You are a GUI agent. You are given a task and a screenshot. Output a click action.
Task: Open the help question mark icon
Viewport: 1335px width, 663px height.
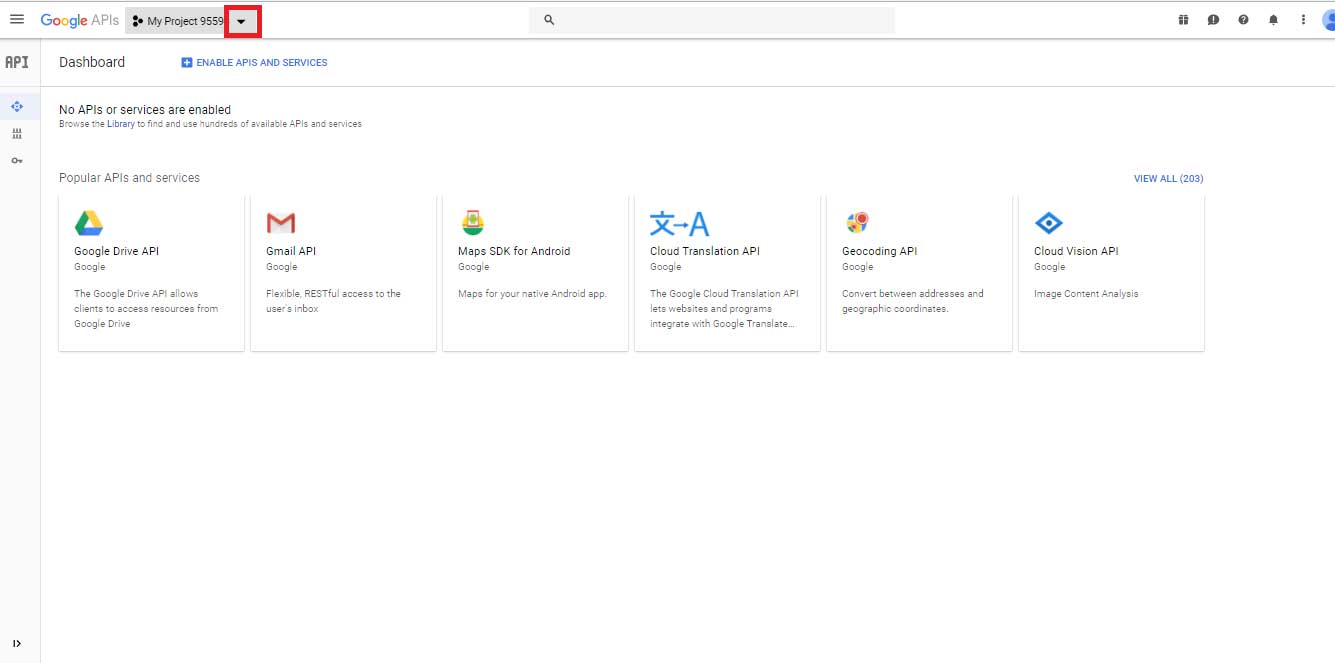click(x=1243, y=20)
